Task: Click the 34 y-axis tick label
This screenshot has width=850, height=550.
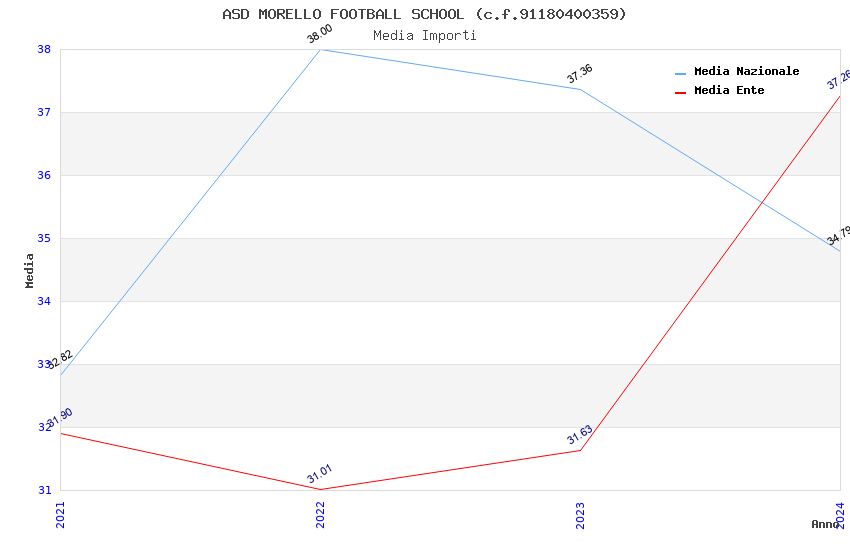Action: tap(44, 301)
